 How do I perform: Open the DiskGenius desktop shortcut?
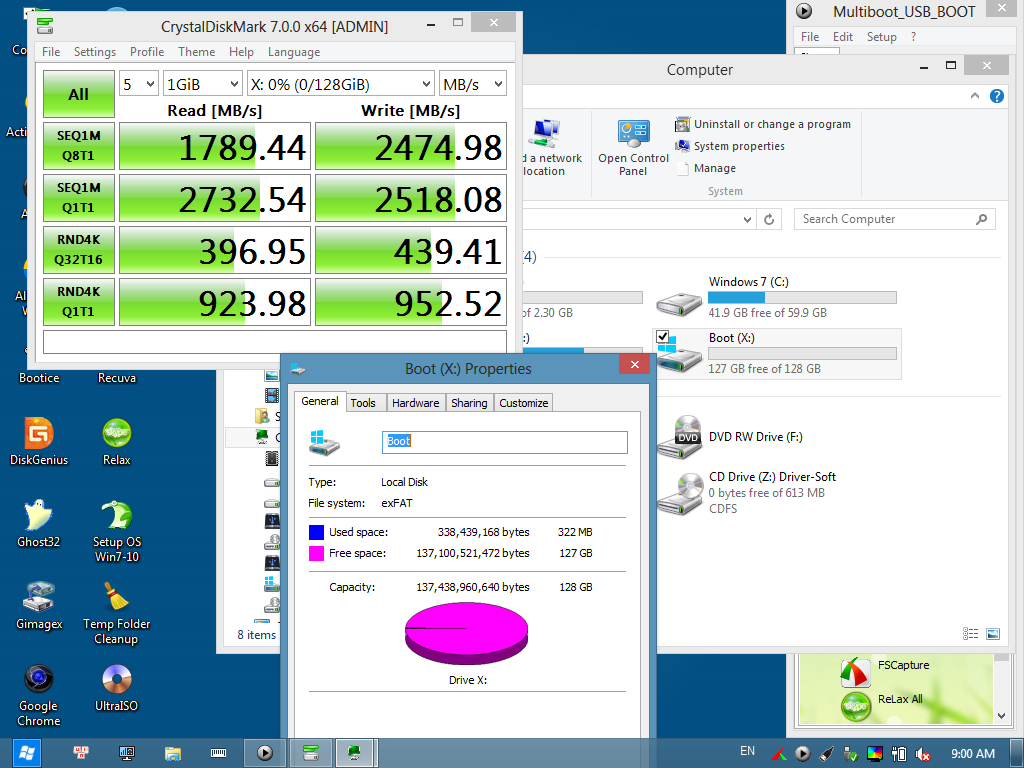click(39, 441)
